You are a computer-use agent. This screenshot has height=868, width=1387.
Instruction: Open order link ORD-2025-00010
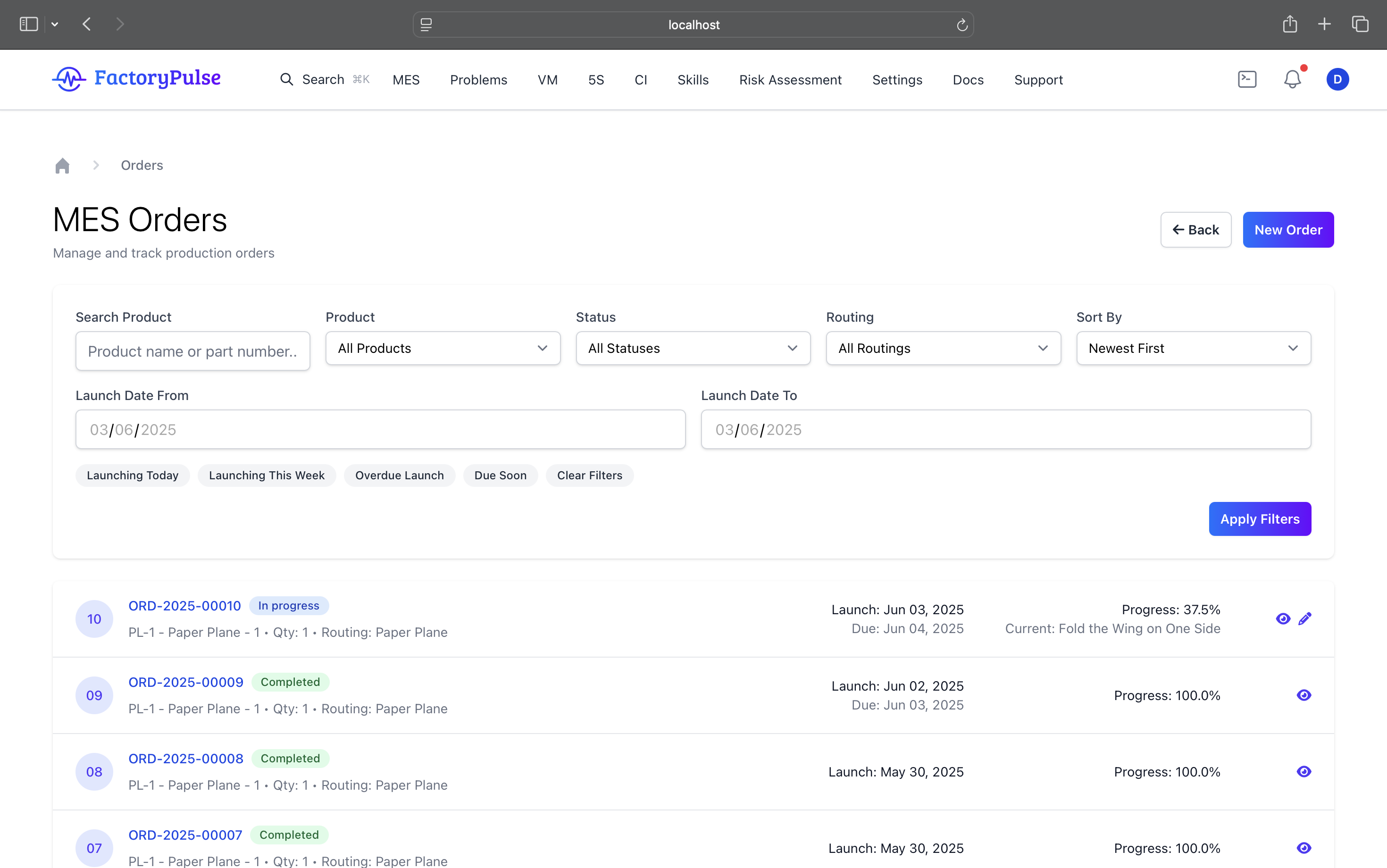(184, 606)
